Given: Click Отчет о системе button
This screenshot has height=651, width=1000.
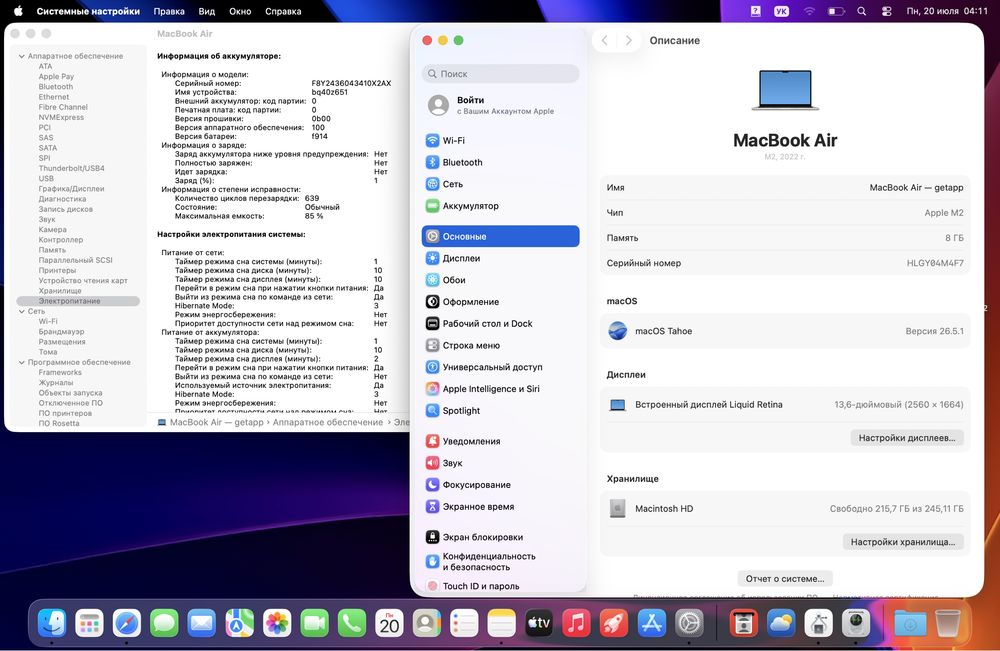Looking at the screenshot, I should pyautogui.click(x=784, y=578).
